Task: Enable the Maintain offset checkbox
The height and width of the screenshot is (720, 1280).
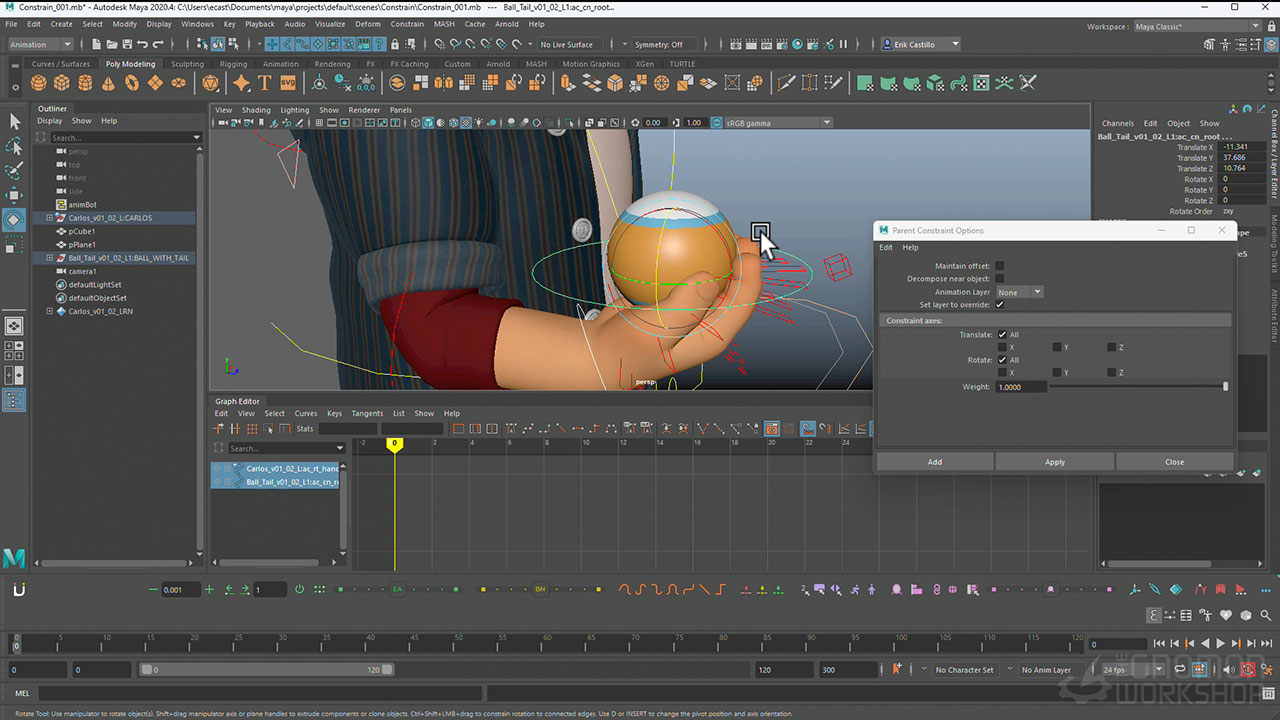Action: [1000, 266]
